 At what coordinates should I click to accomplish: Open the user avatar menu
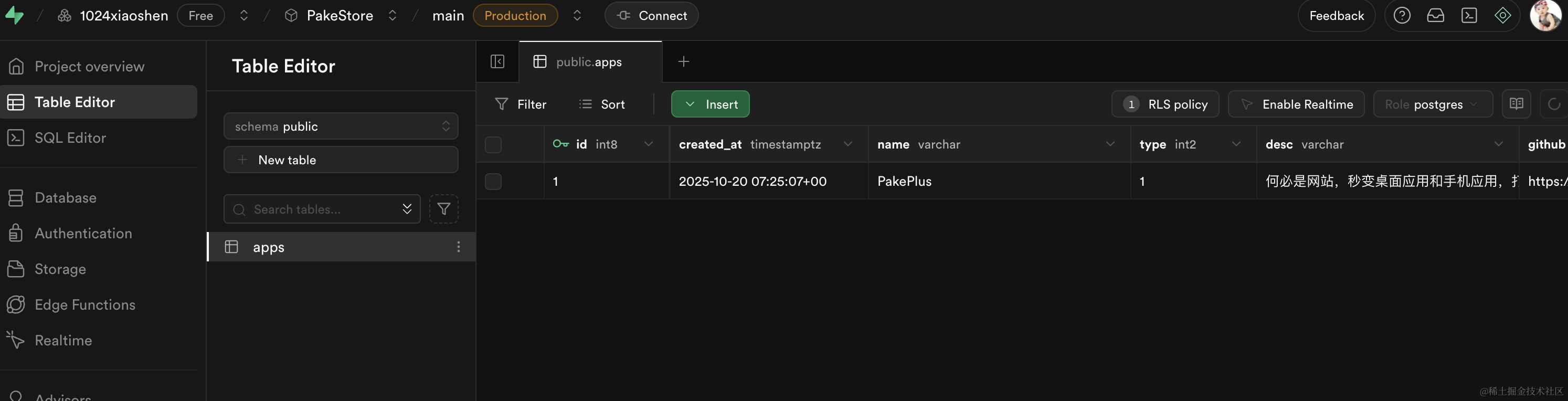[x=1545, y=15]
